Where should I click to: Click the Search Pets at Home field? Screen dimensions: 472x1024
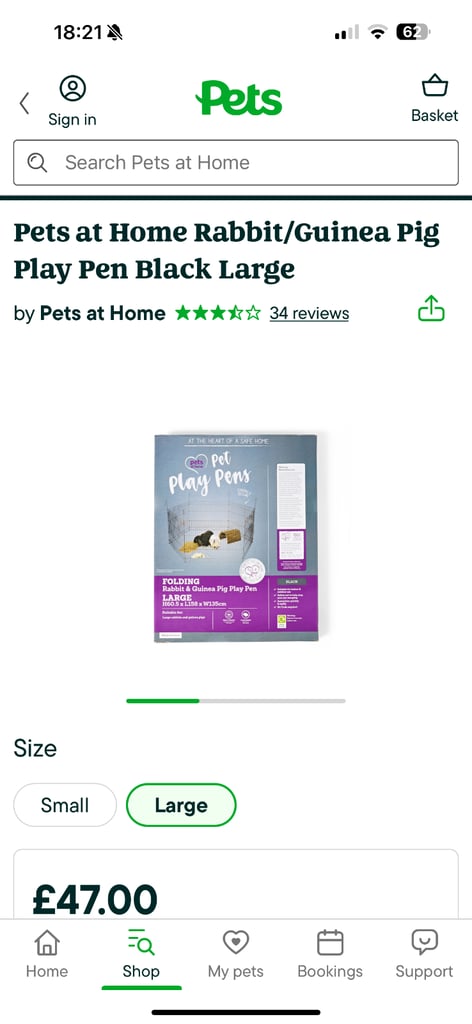click(x=236, y=163)
